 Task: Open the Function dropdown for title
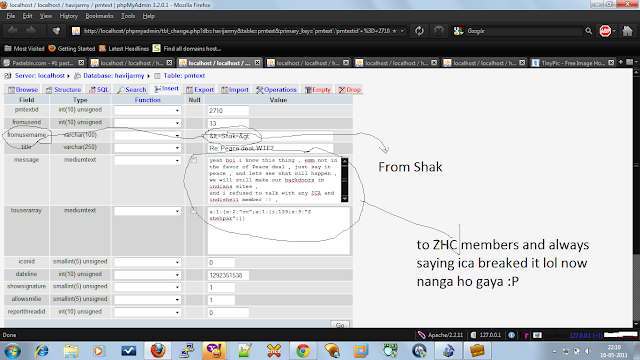coord(148,148)
